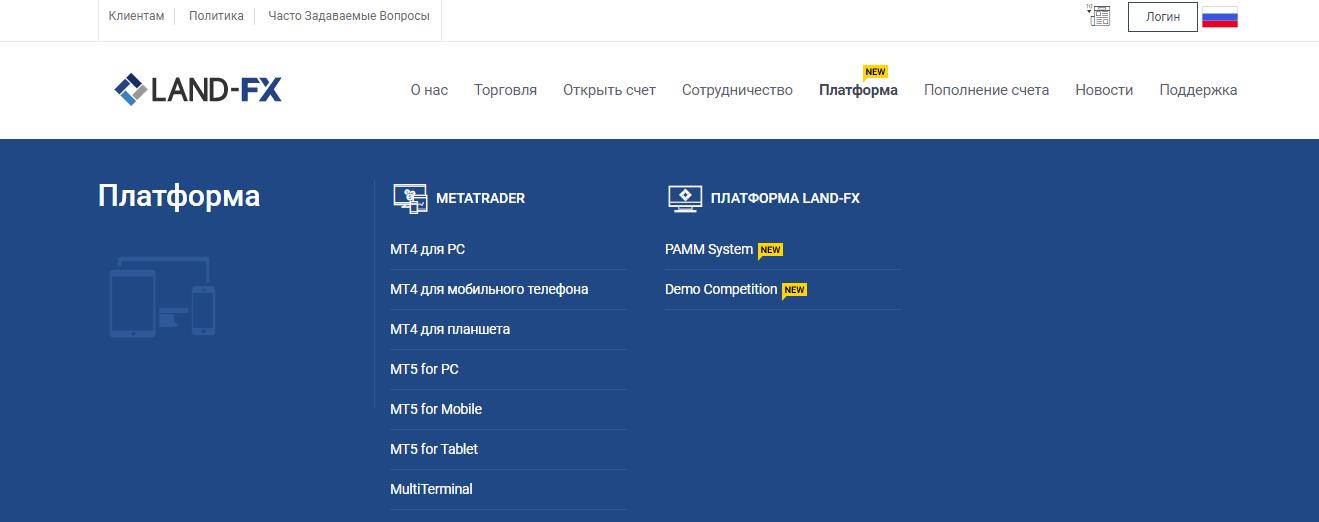Select the NEW badge above Платформа menu
The width and height of the screenshot is (1319, 522).
[x=876, y=72]
